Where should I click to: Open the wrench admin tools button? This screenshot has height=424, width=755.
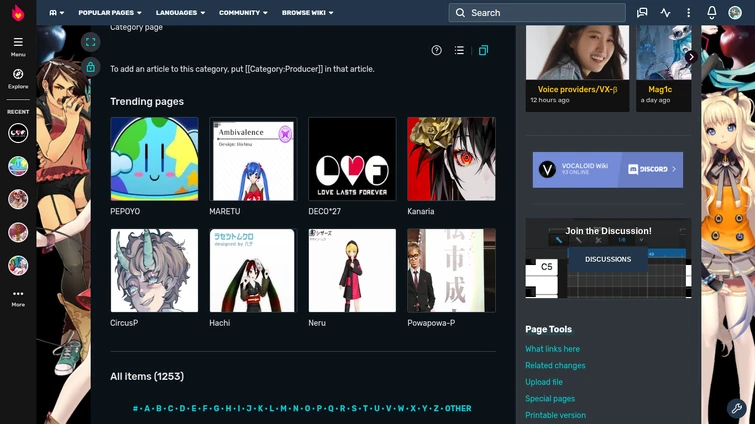pos(737,409)
